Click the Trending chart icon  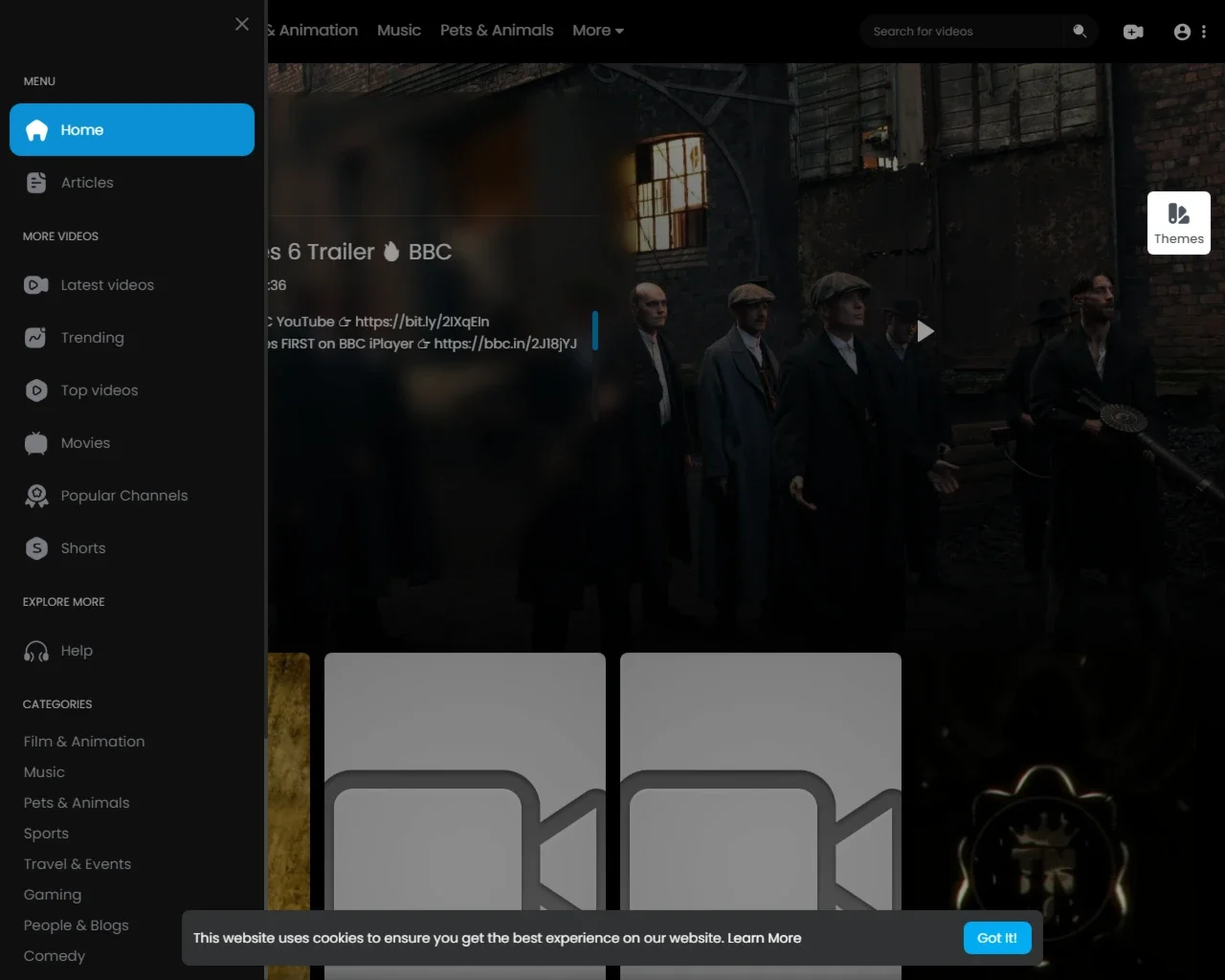point(36,338)
